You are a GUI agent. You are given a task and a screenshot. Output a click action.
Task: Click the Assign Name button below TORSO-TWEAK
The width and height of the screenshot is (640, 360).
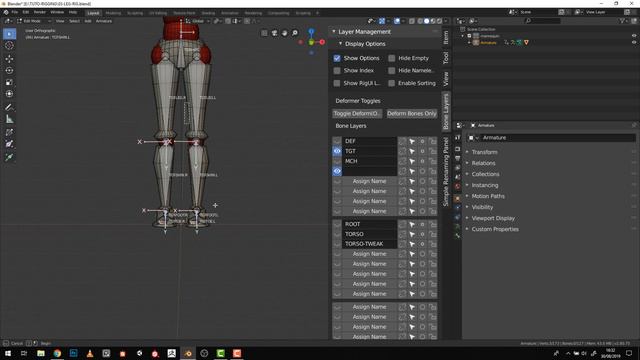(x=369, y=254)
